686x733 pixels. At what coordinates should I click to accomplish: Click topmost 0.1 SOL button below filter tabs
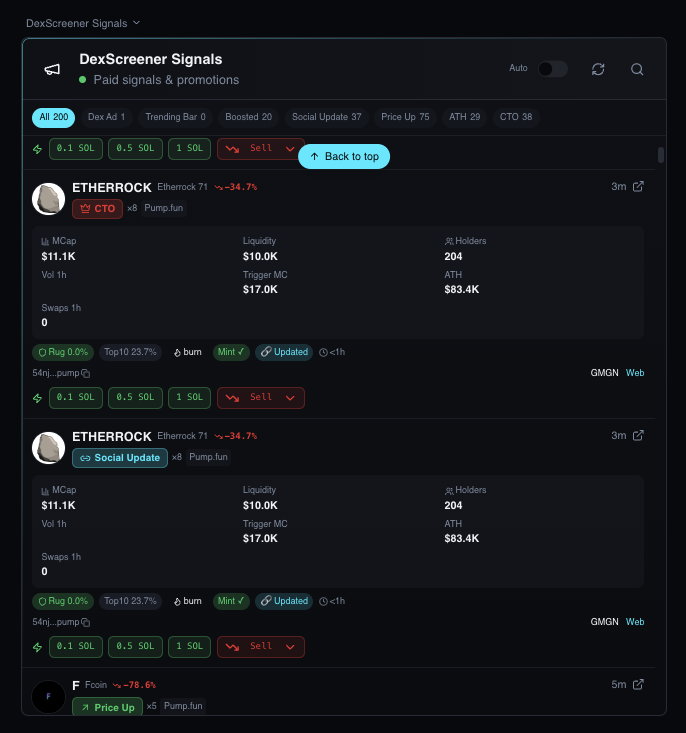click(x=76, y=149)
